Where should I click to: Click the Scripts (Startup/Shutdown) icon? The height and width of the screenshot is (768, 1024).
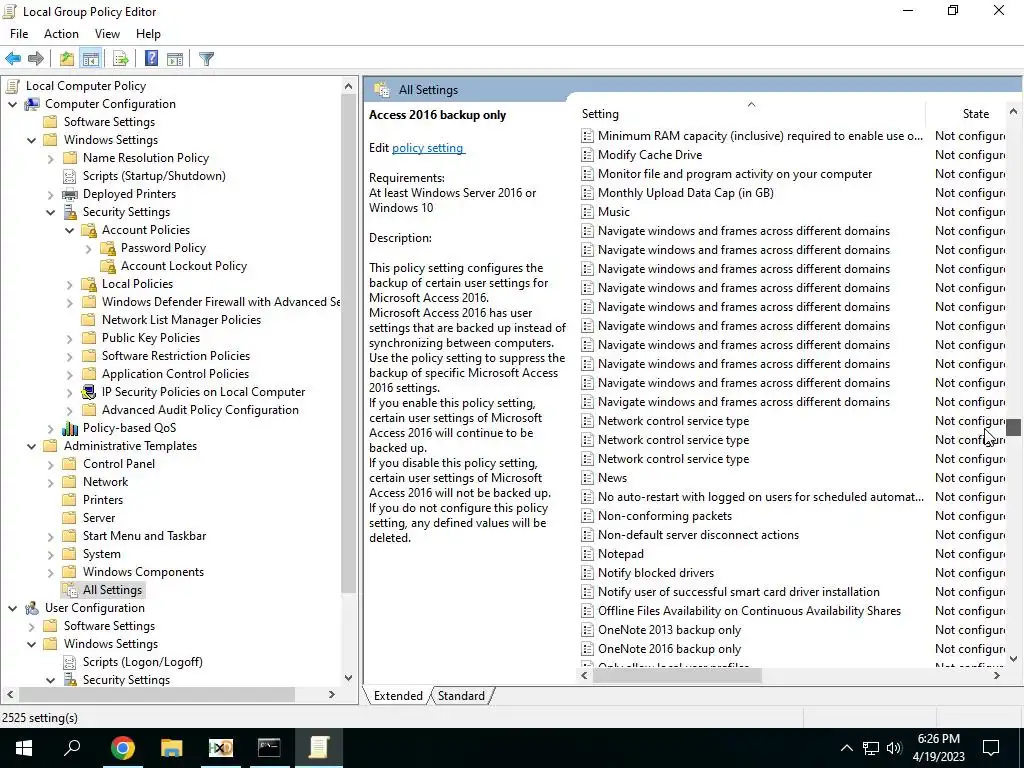pos(70,176)
